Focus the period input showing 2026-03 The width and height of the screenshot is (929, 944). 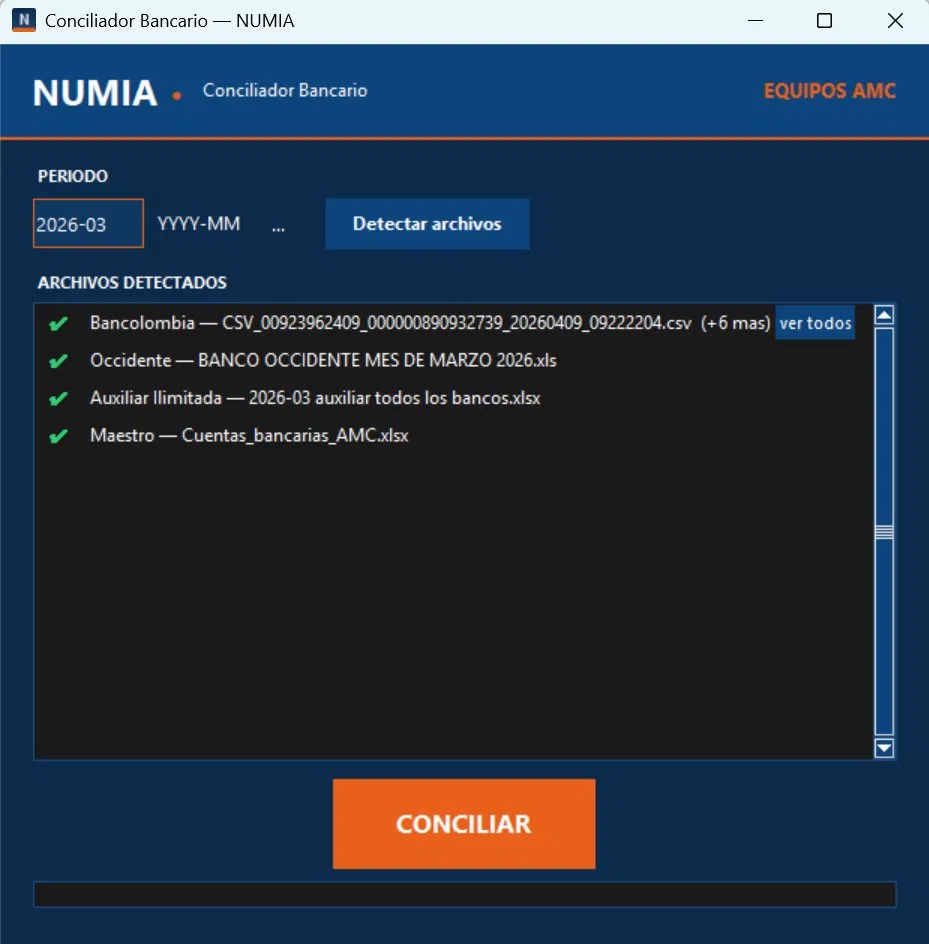[x=89, y=223]
